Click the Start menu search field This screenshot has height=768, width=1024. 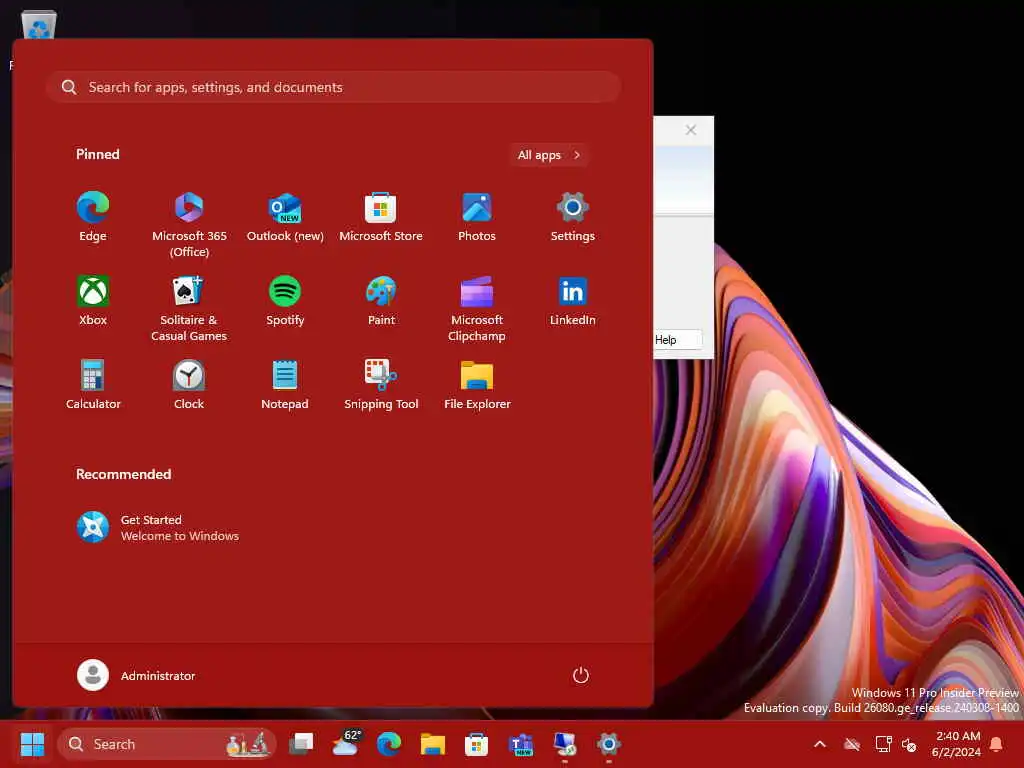point(333,87)
